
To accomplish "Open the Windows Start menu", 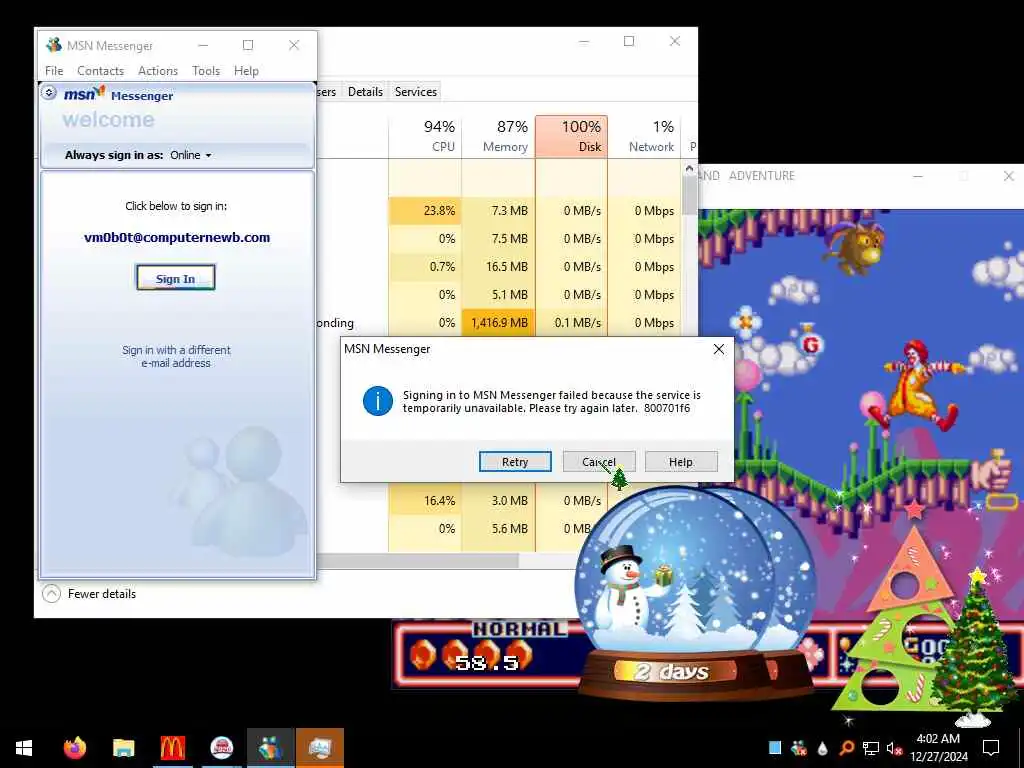I will pos(24,748).
